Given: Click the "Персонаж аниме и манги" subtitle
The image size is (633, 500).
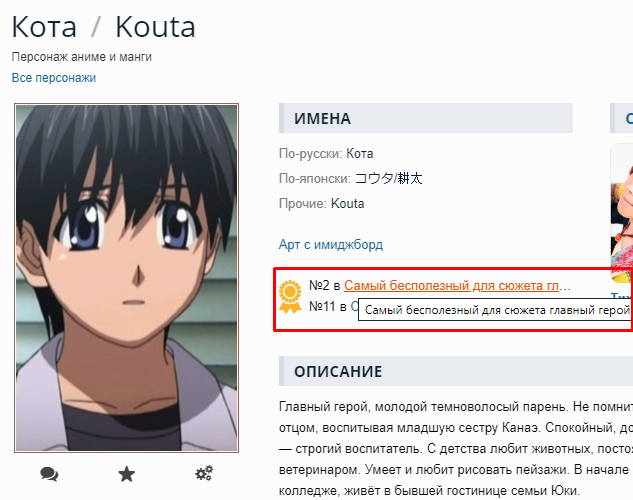Looking at the screenshot, I should [x=82, y=57].
